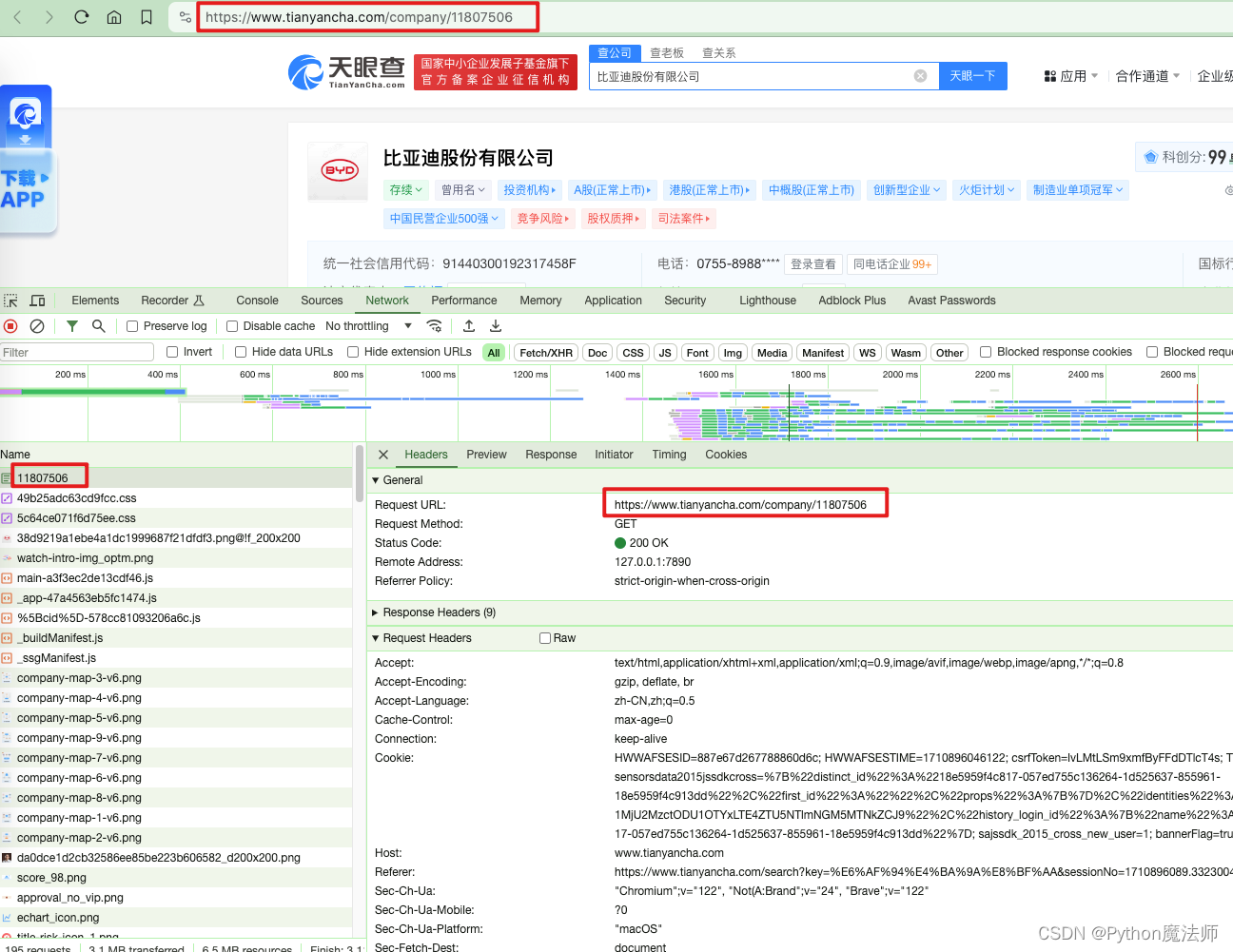Clear the company search box with X icon
The image size is (1233, 952).
coord(920,76)
